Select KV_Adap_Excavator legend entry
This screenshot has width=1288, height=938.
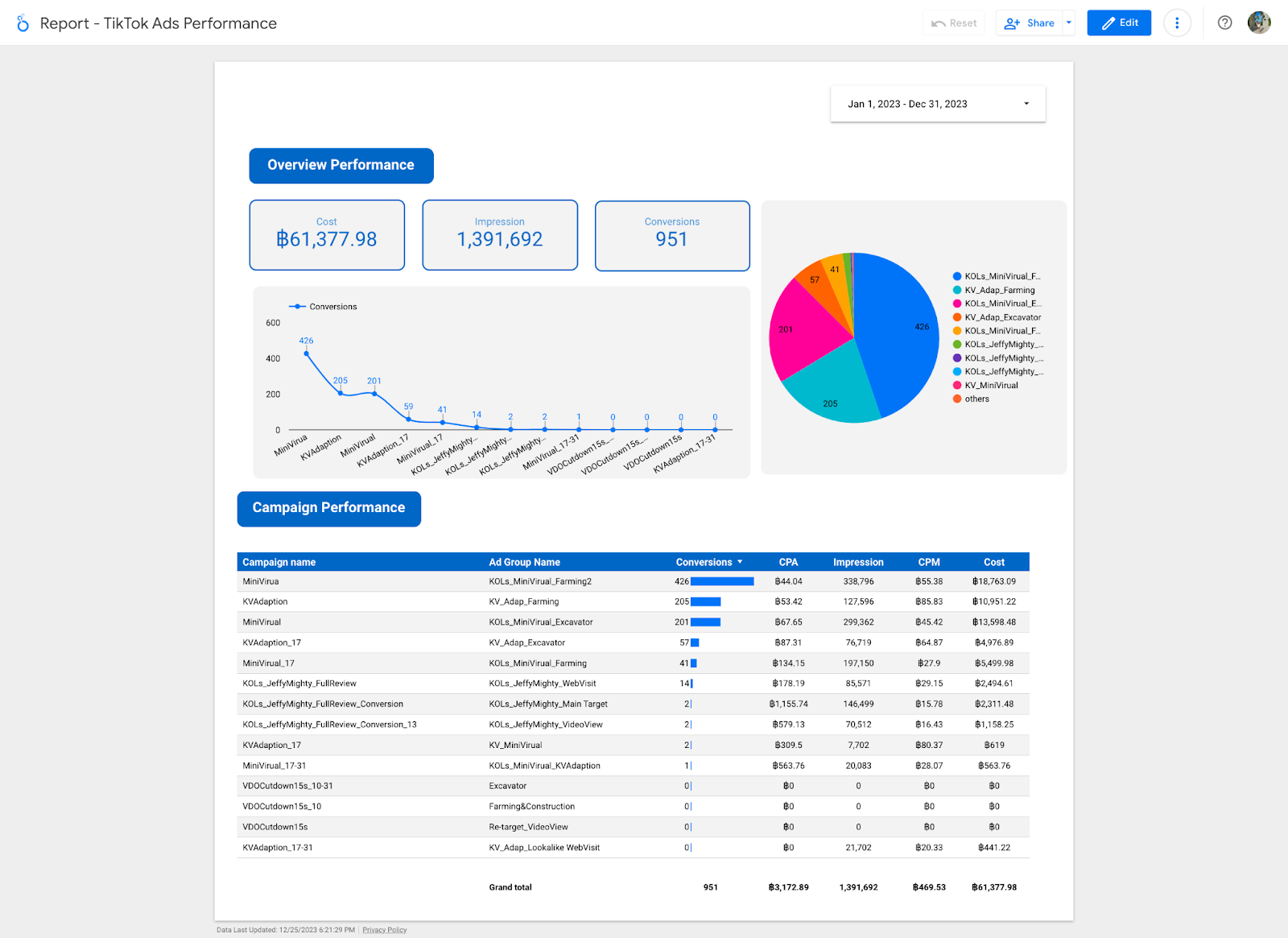coord(997,317)
